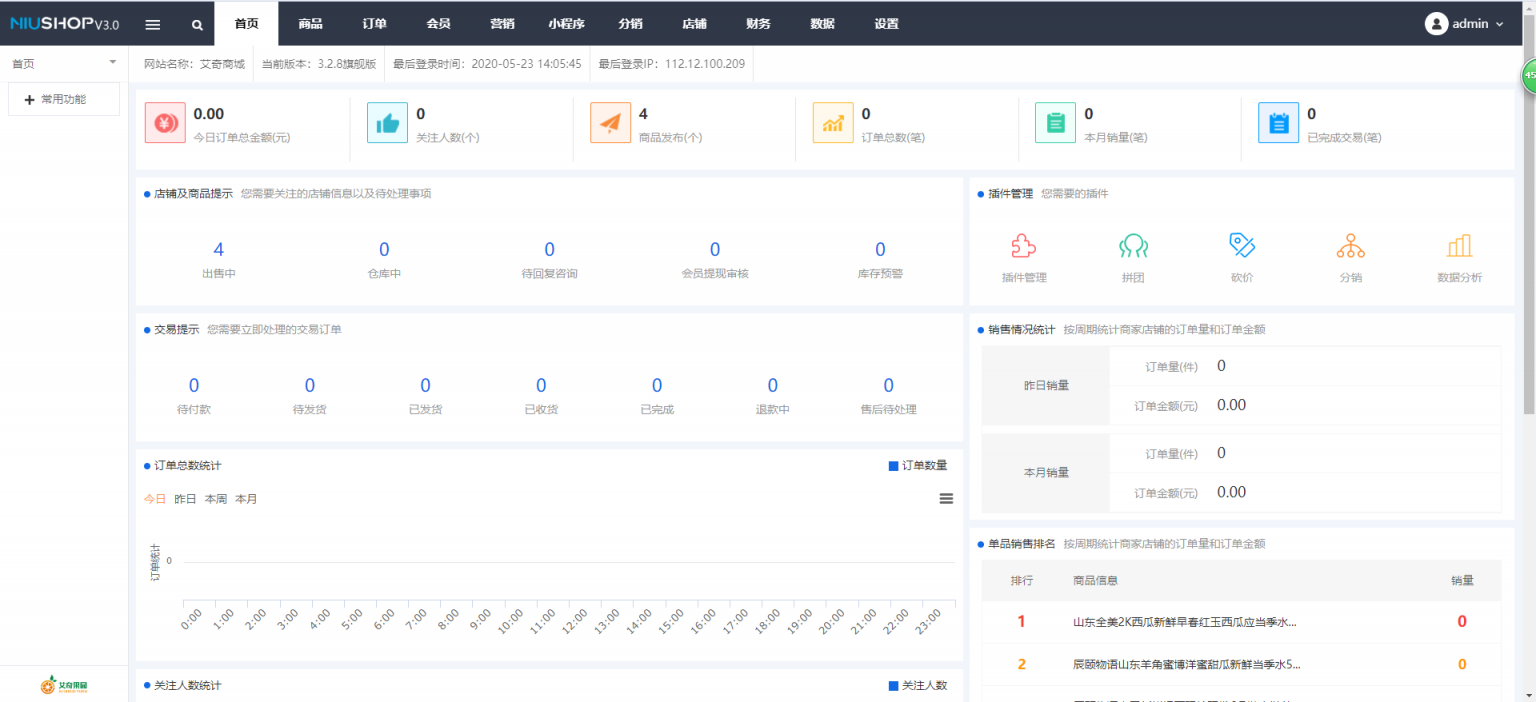Viewport: 1536px width, 702px height.
Task: Click the thumbs-up icon for 关注人数
Action: (388, 122)
